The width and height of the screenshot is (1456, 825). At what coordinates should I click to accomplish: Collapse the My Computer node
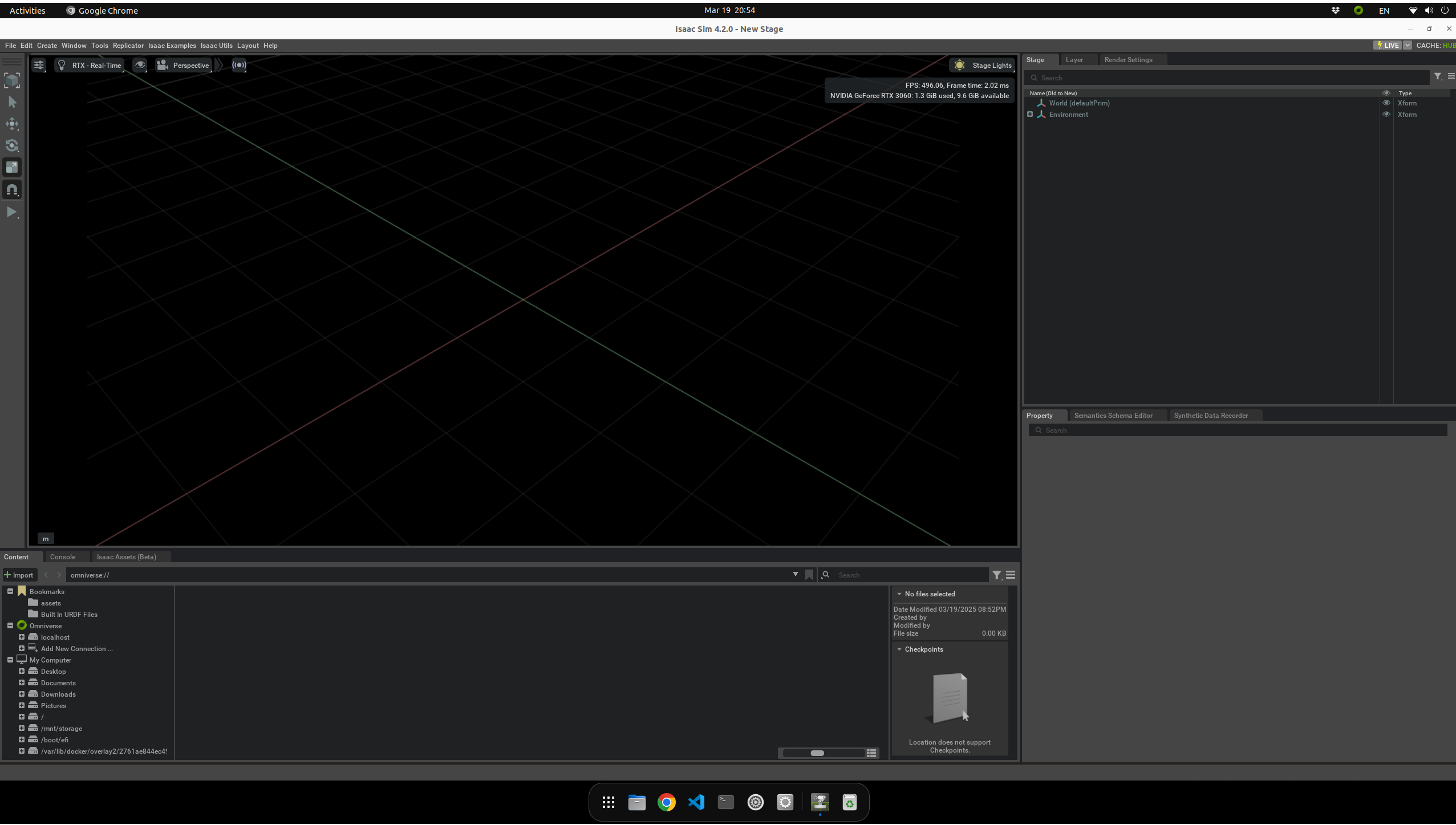10,660
